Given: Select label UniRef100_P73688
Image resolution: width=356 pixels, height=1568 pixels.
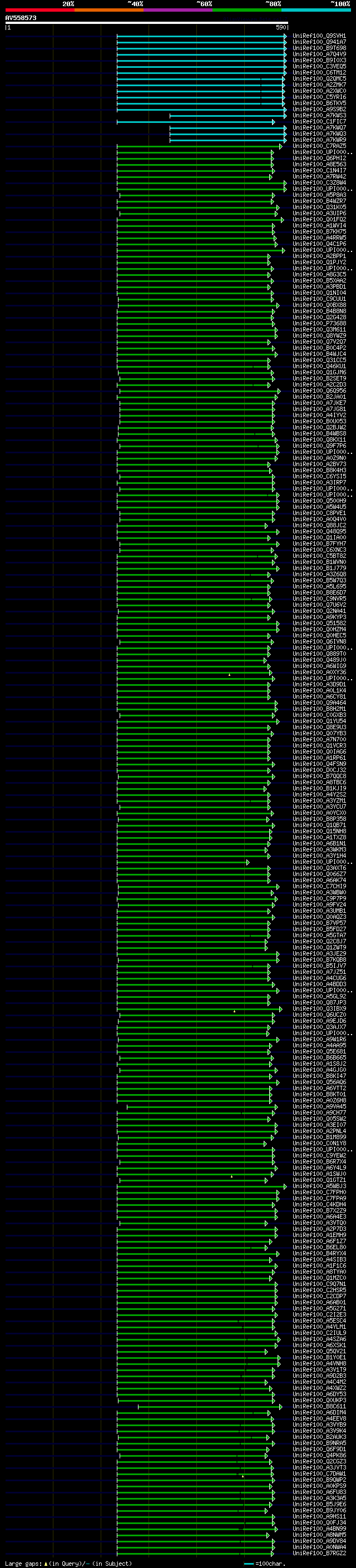Looking at the screenshot, I should (x=319, y=323).
